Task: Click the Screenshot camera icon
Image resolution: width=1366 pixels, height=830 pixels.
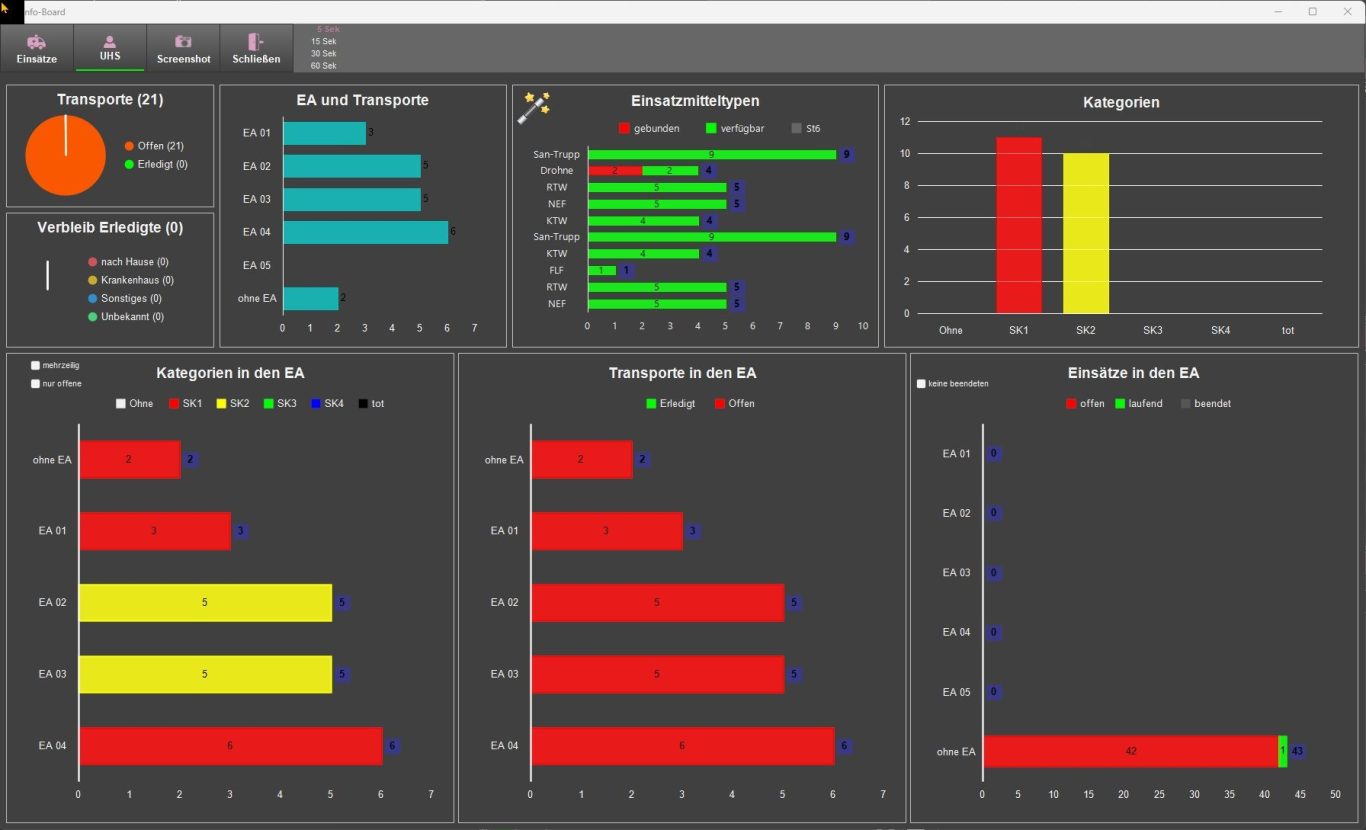Action: 183,42
